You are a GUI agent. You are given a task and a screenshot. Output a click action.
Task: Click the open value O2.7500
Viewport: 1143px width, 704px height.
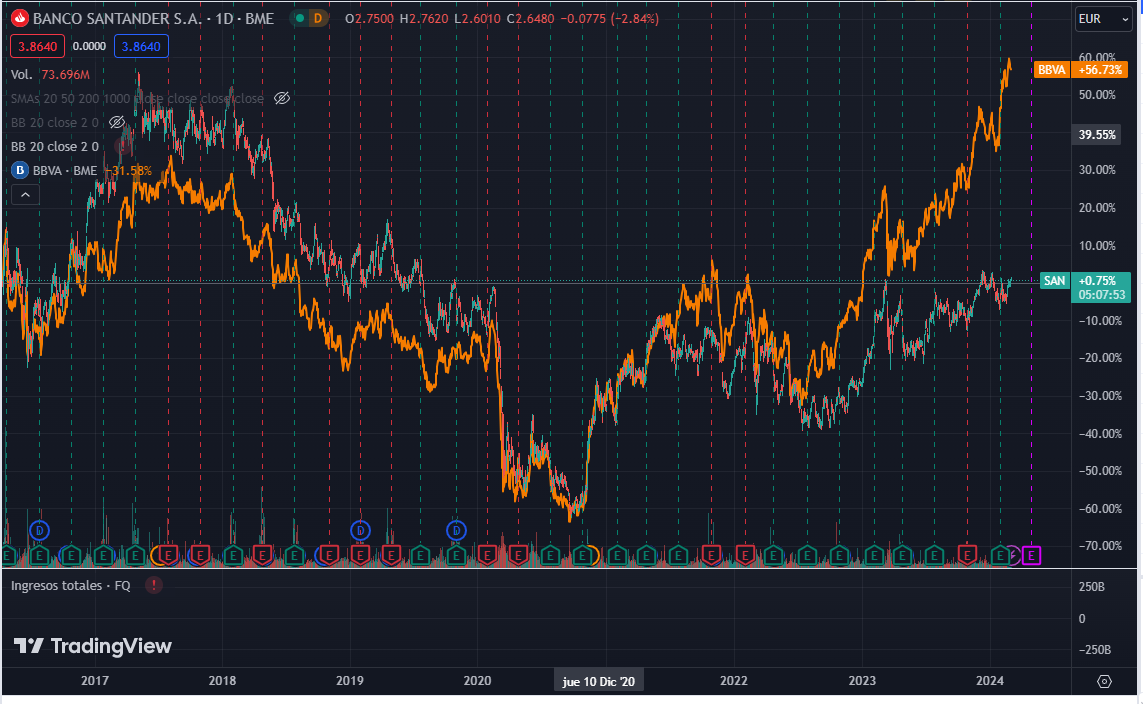pos(370,18)
